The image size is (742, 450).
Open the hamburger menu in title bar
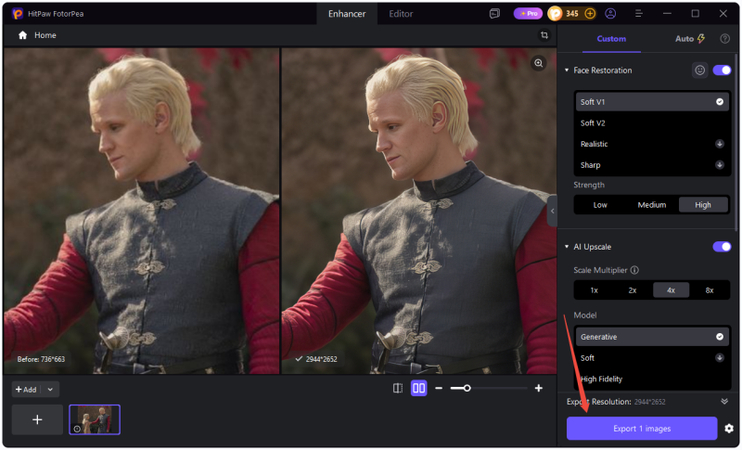638,14
